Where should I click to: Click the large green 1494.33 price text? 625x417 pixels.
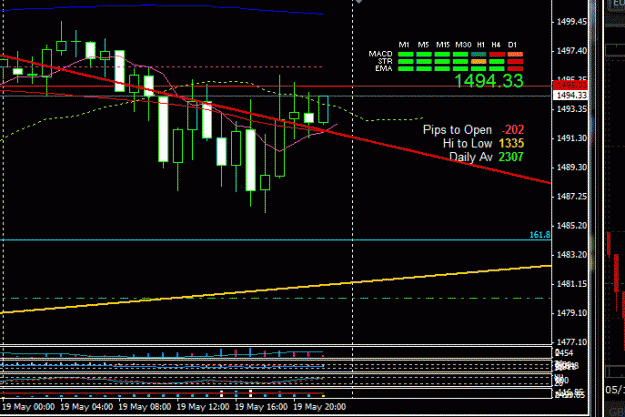[x=489, y=81]
